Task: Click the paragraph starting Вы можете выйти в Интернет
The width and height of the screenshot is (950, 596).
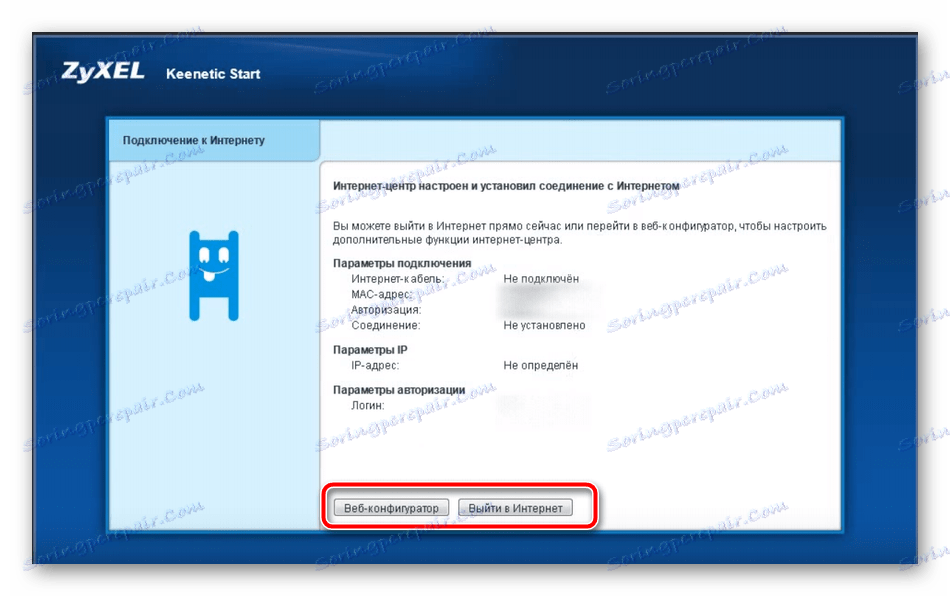Action: [x=579, y=233]
